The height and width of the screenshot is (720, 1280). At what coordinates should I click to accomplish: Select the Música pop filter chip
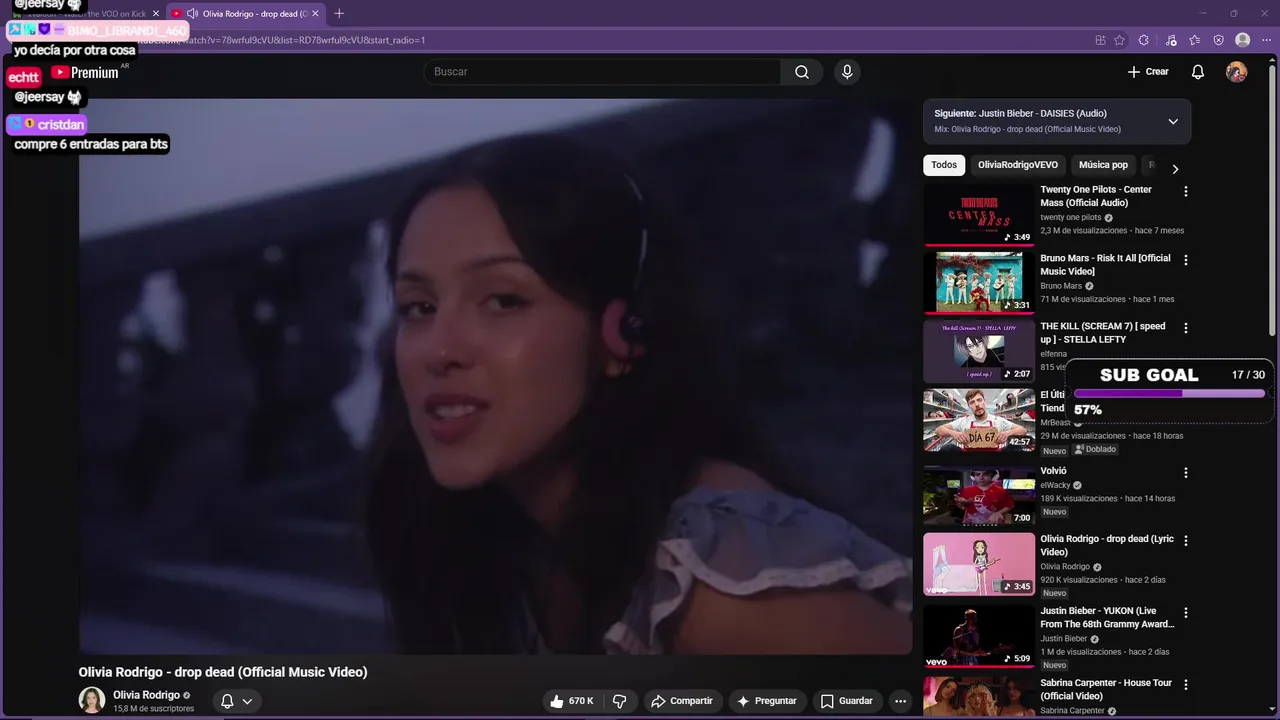1103,165
